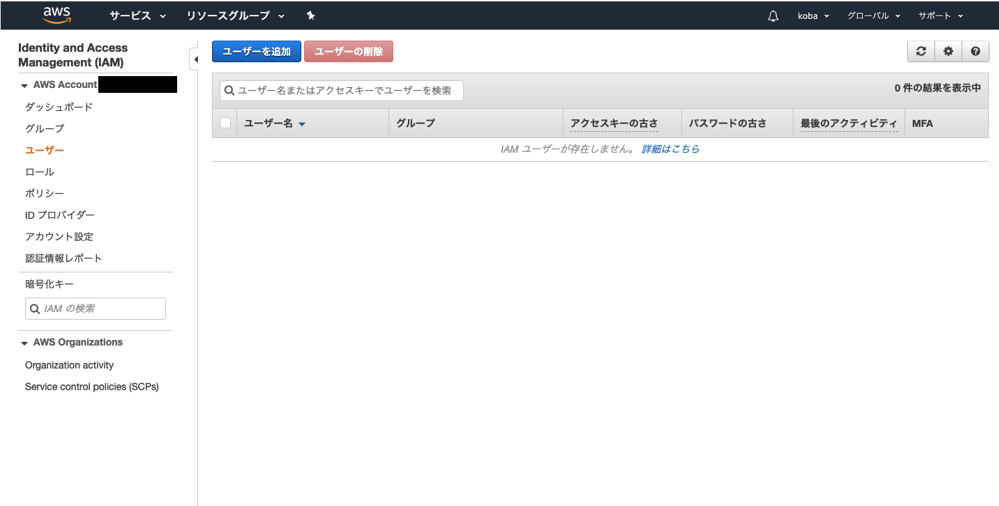Click 0 件の結果を表示中 text
Image resolution: width=999 pixels, height=506 pixels.
click(938, 88)
